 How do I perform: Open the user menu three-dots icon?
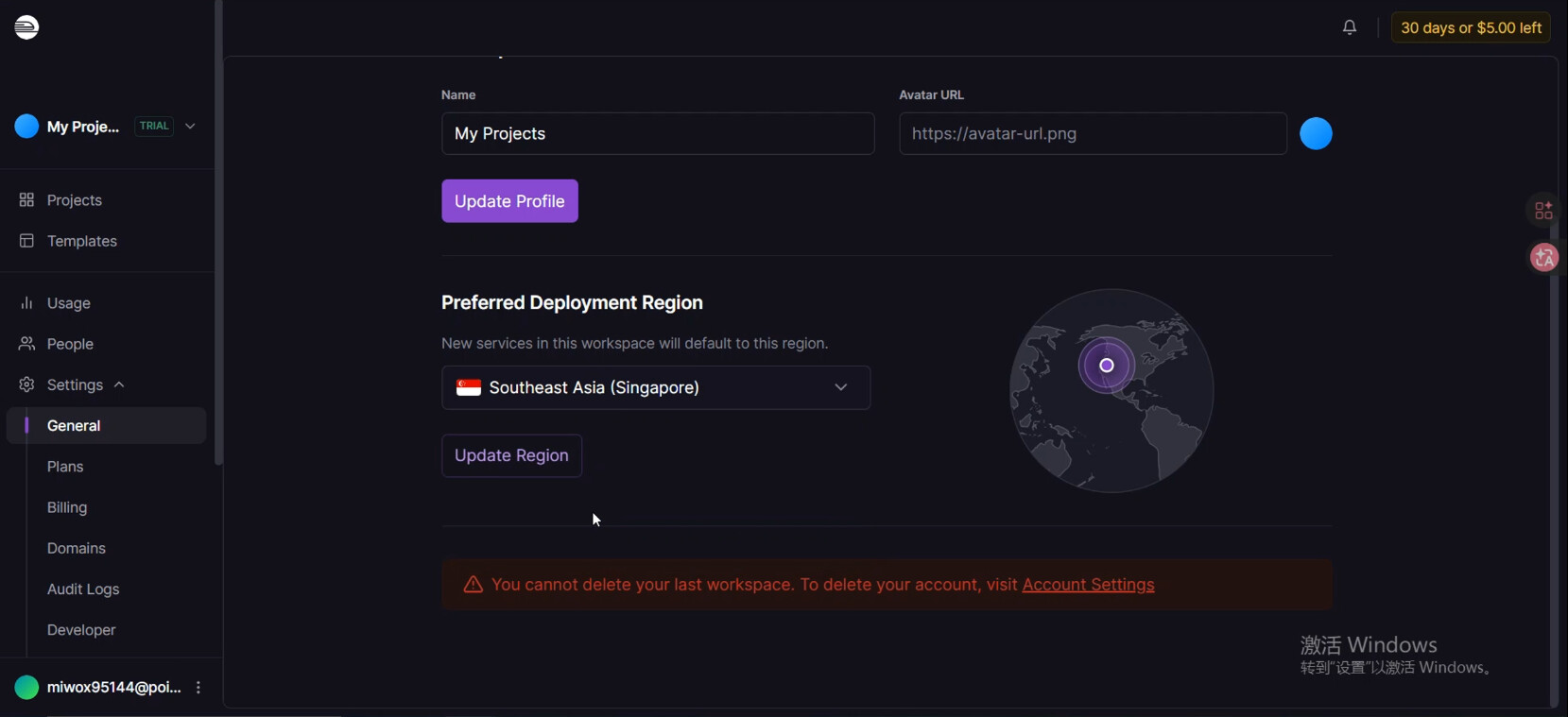click(198, 688)
